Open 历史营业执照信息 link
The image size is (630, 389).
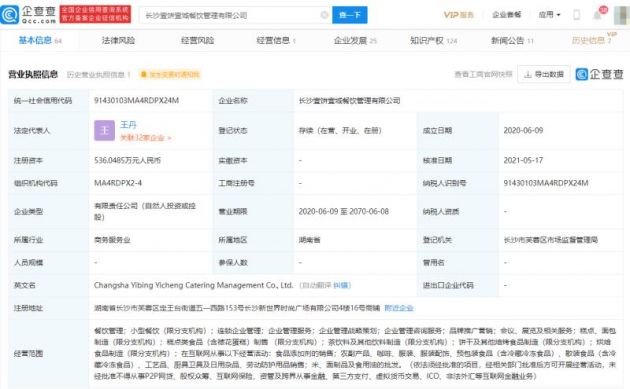pos(98,74)
